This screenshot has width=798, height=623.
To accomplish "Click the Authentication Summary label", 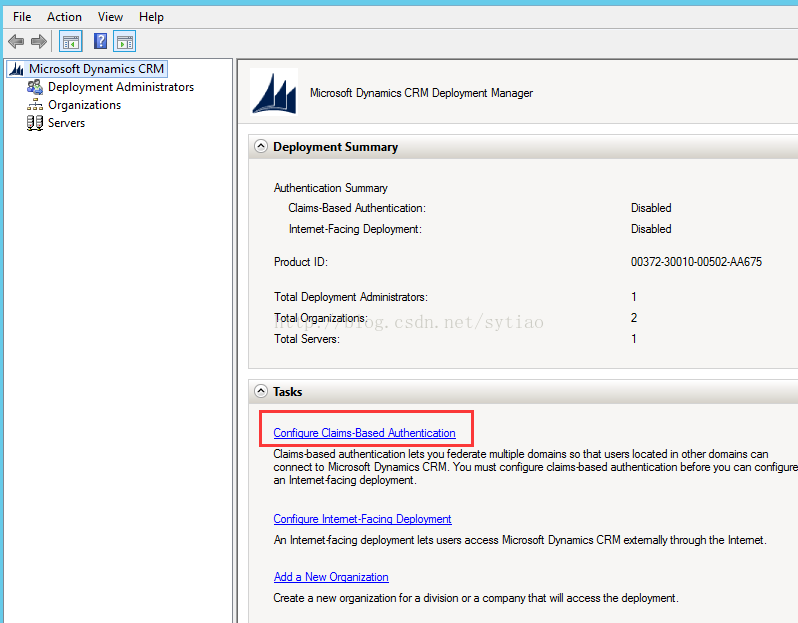I will coord(330,188).
